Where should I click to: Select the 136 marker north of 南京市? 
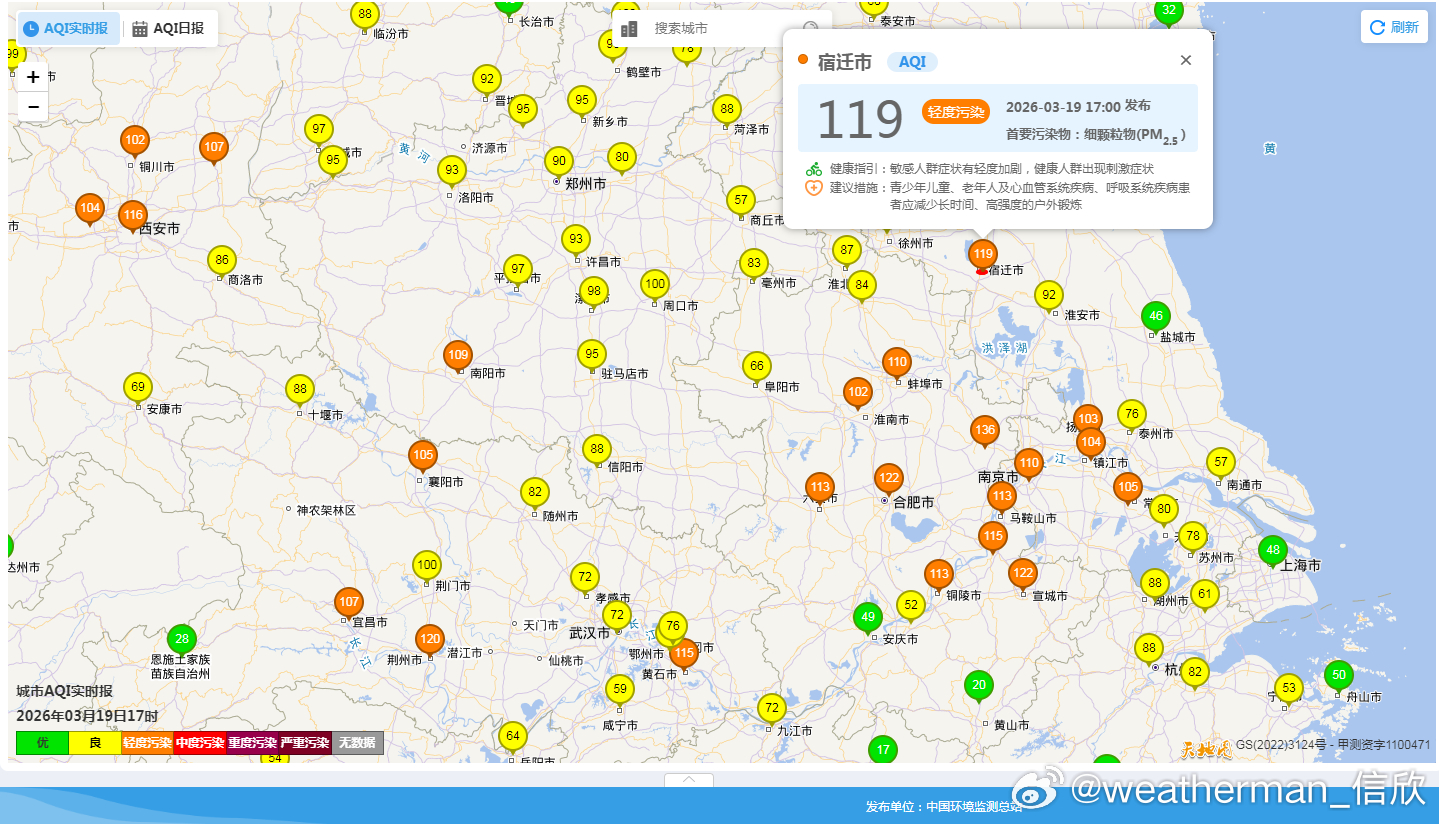(x=985, y=432)
